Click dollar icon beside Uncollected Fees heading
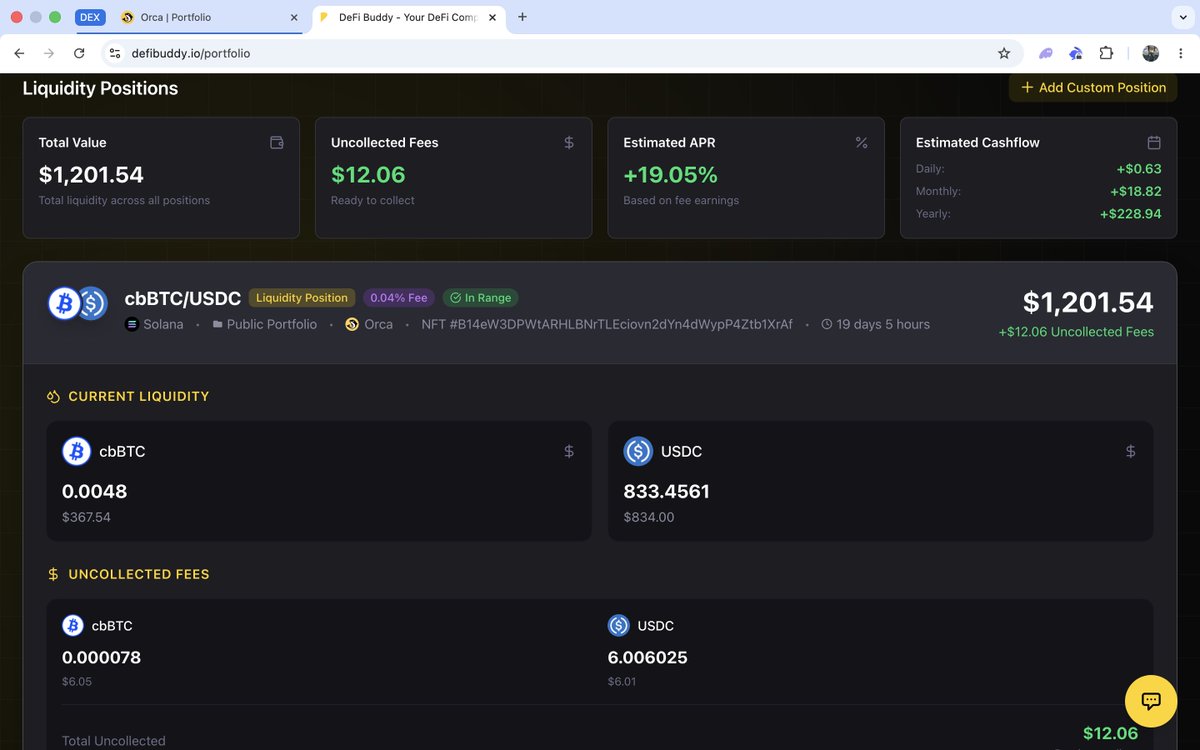Screen dimensions: 1200x750 tap(54, 575)
